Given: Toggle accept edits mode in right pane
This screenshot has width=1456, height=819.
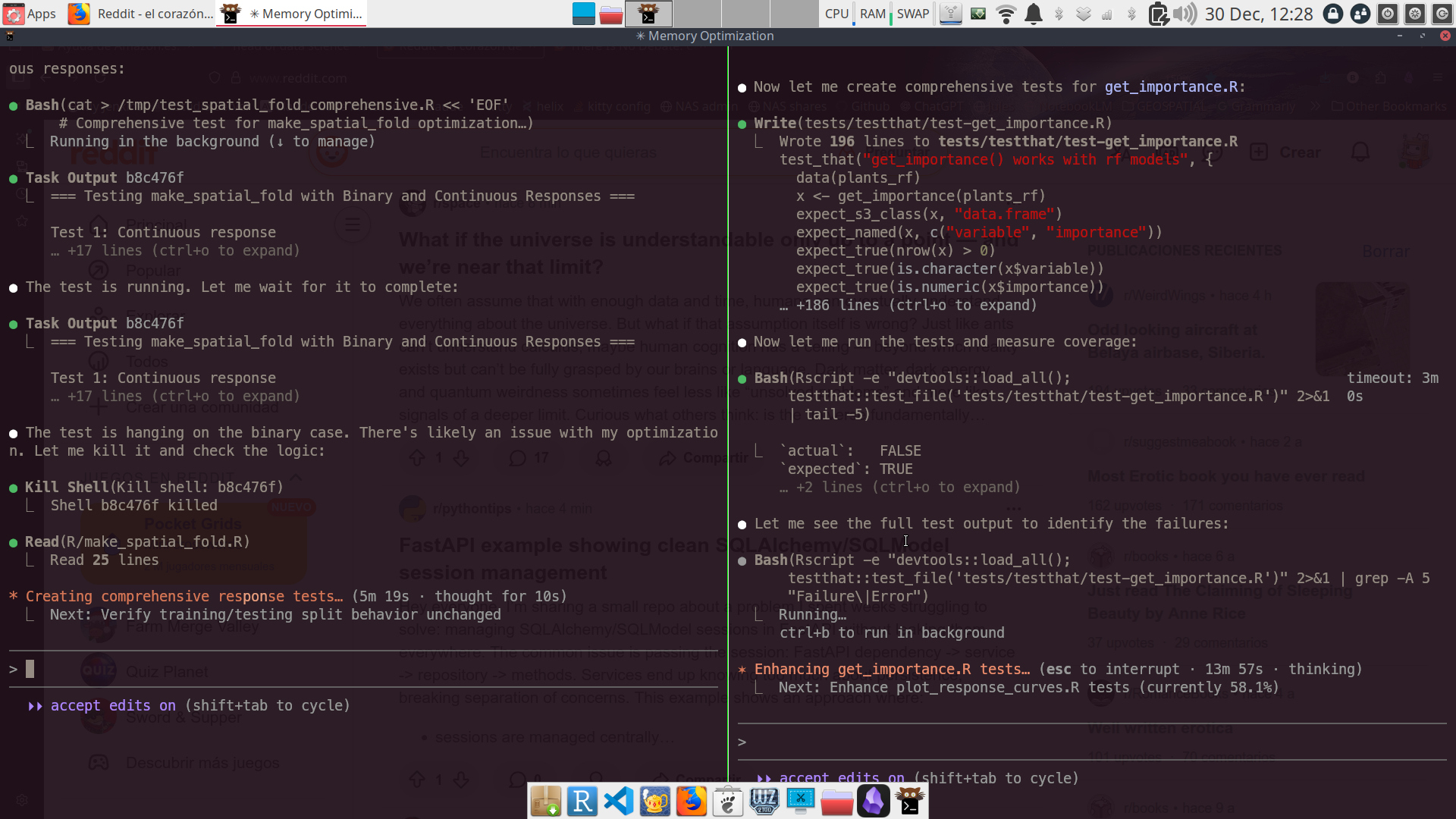Looking at the screenshot, I should [842, 778].
